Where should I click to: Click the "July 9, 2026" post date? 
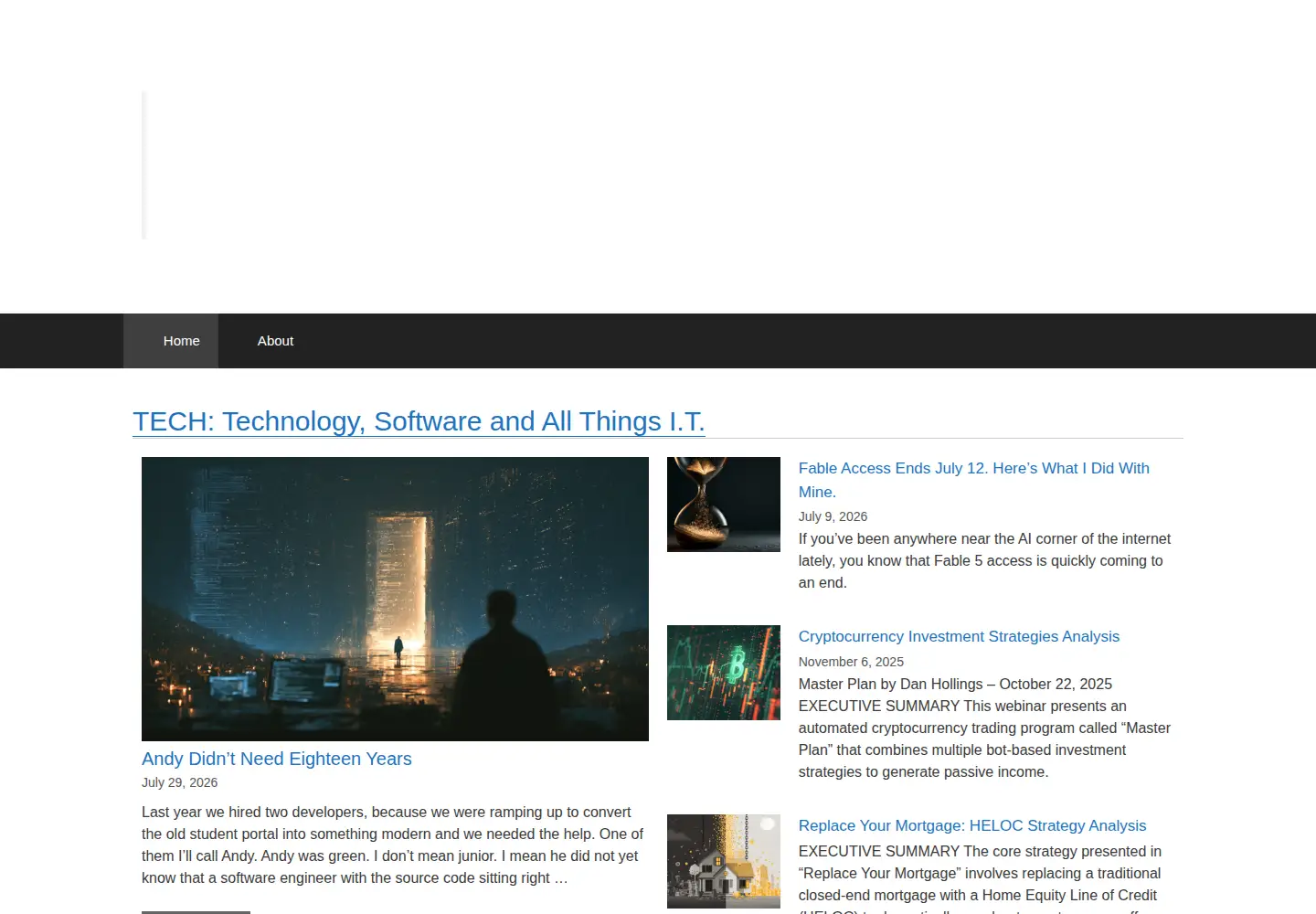[x=833, y=516]
